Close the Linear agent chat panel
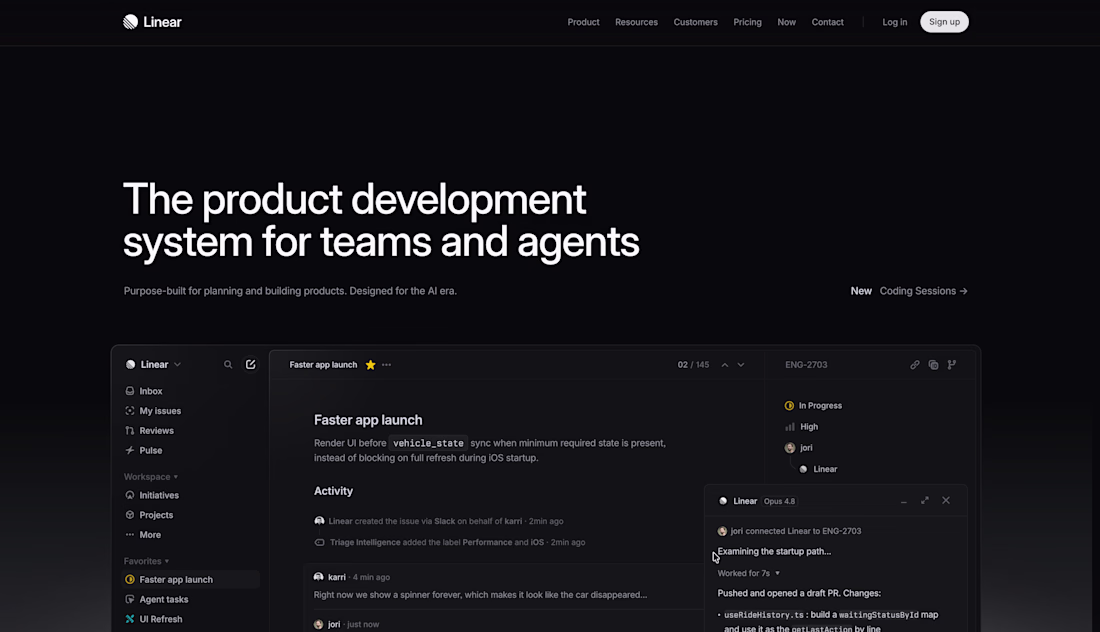This screenshot has height=632, width=1100. click(x=946, y=501)
